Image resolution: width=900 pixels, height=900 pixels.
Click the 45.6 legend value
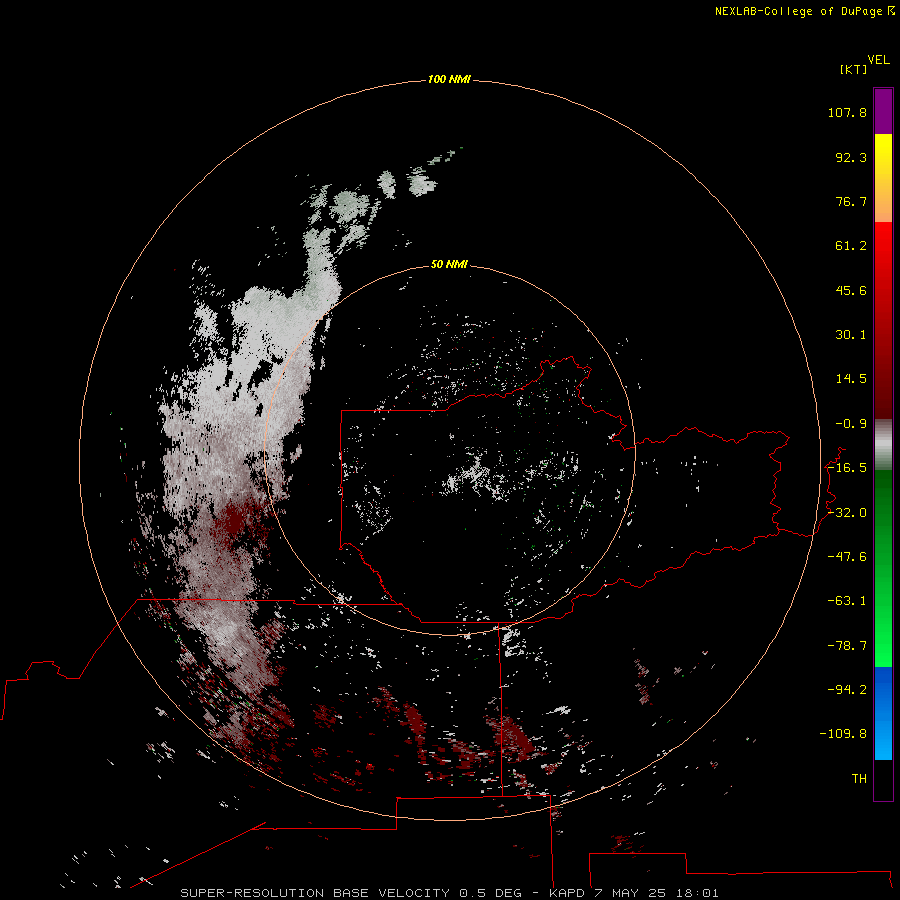[851, 290]
